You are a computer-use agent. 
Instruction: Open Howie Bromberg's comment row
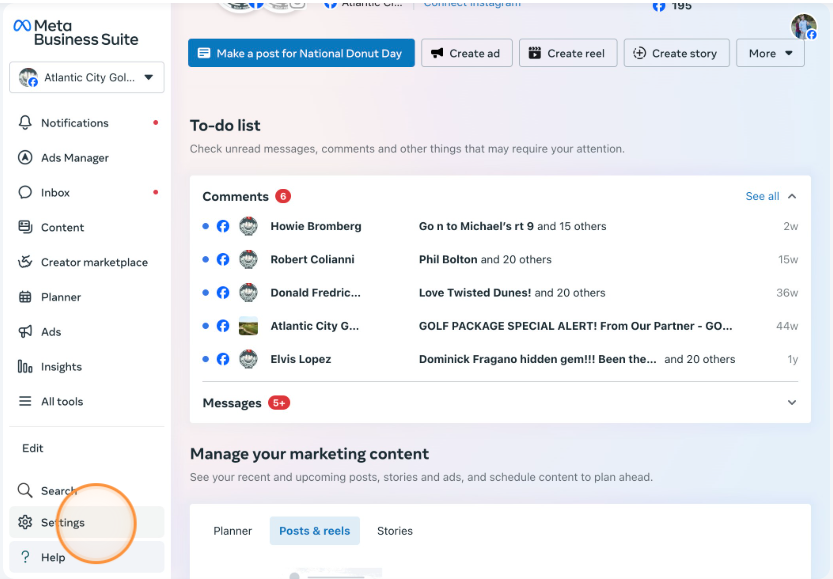(x=500, y=226)
